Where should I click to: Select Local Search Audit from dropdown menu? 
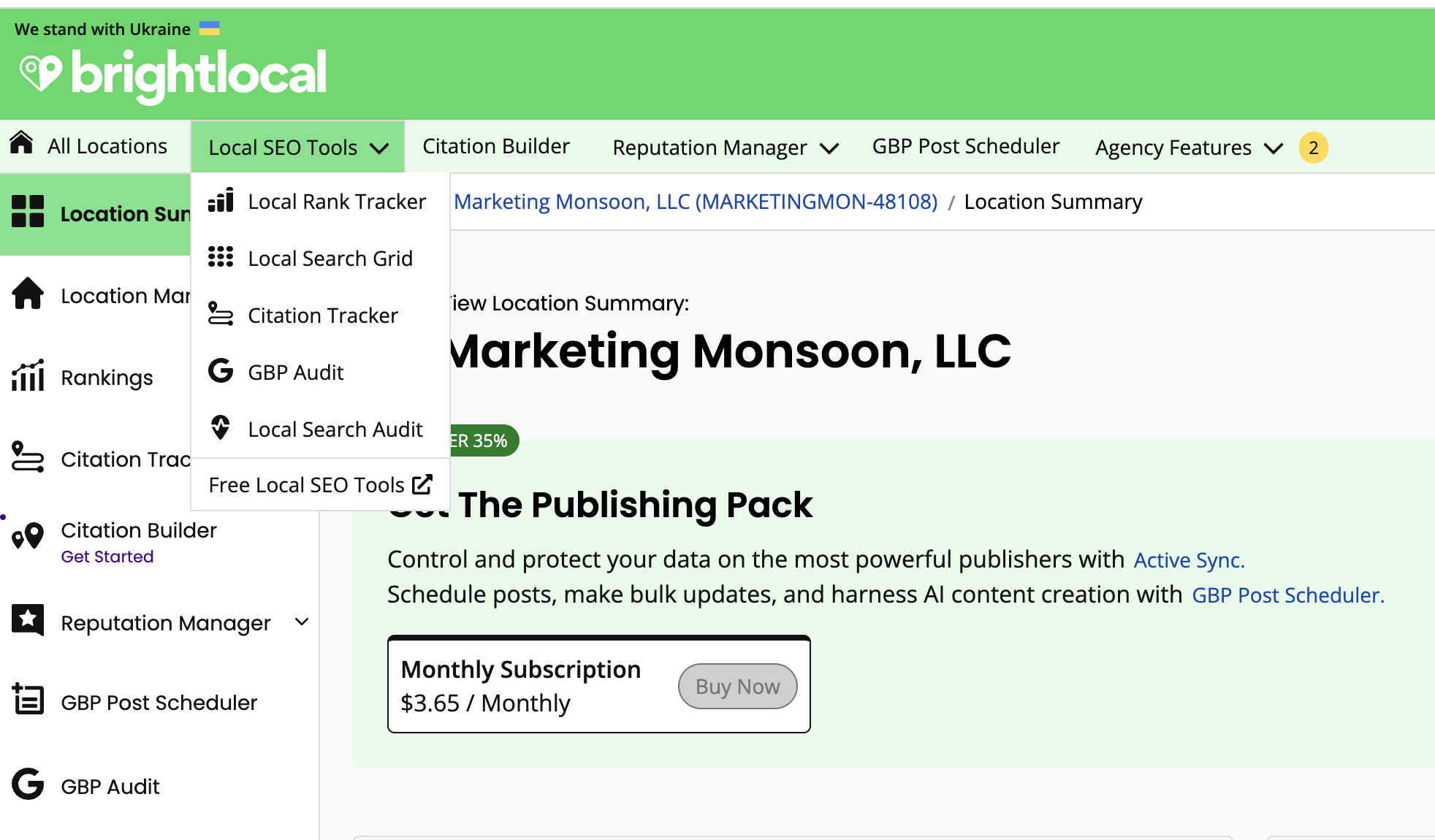click(320, 429)
